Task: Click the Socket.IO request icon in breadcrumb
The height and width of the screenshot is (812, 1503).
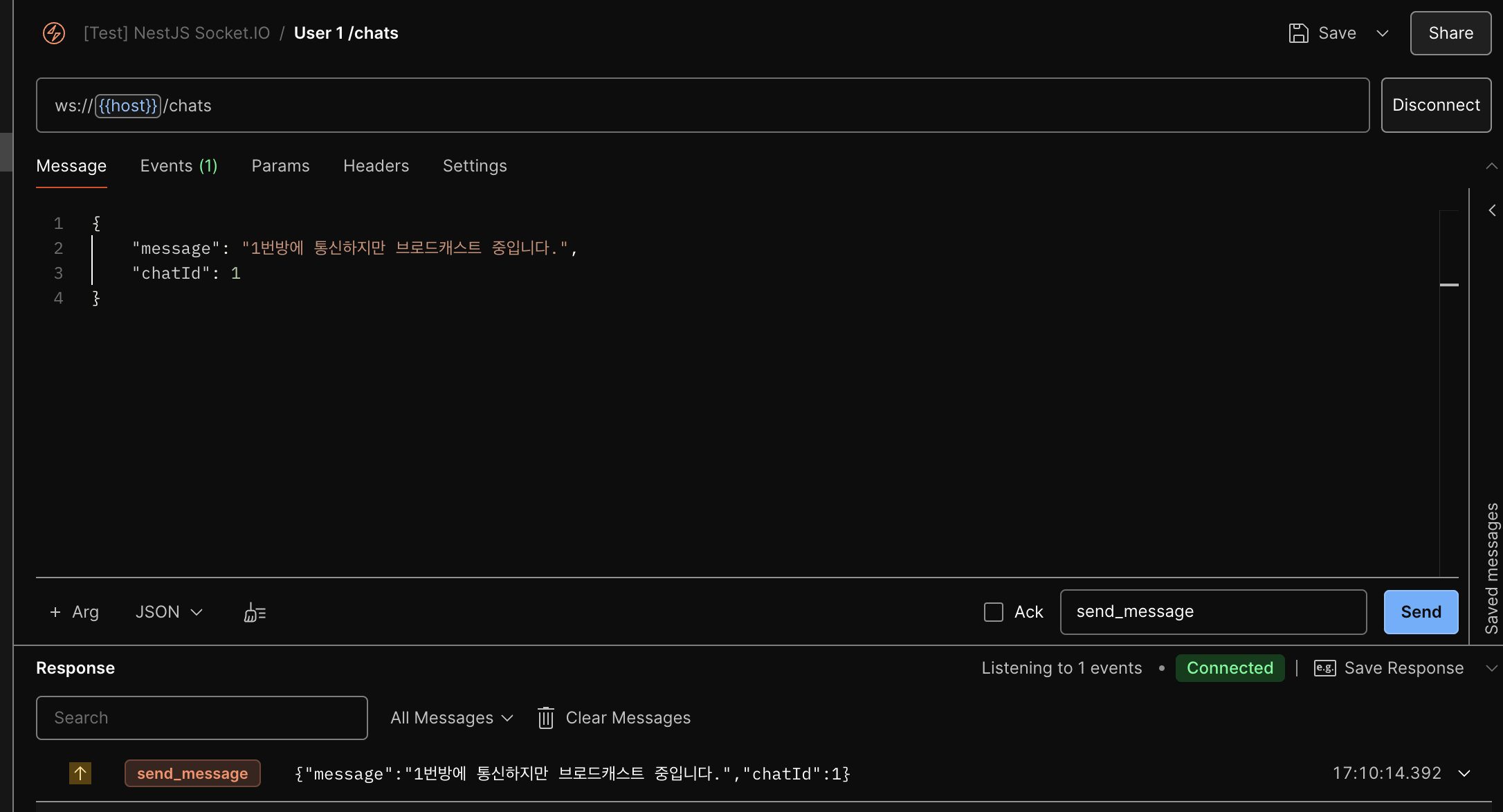Action: click(x=54, y=33)
